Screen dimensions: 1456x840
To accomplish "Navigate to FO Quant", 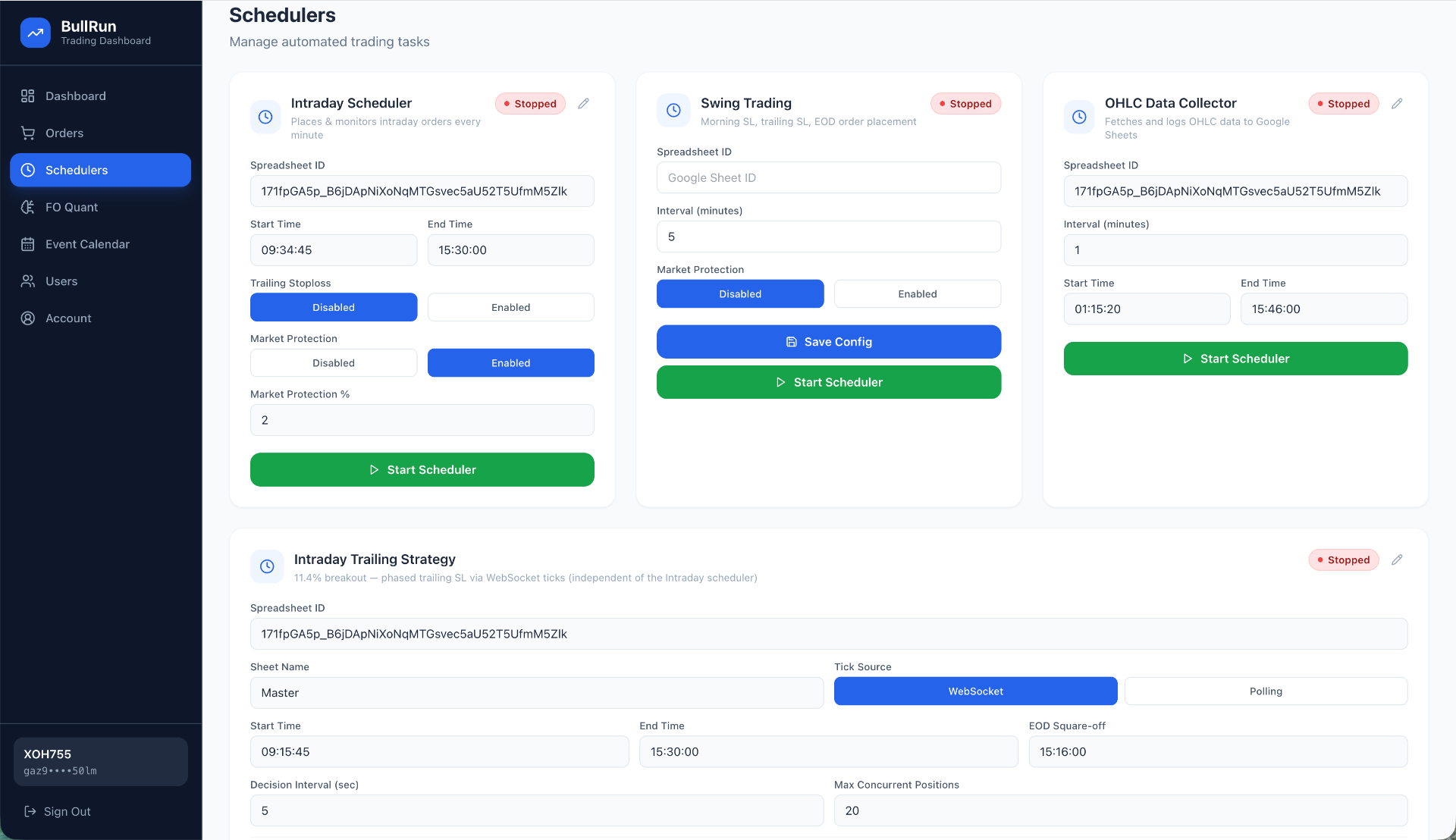I will pos(100,207).
